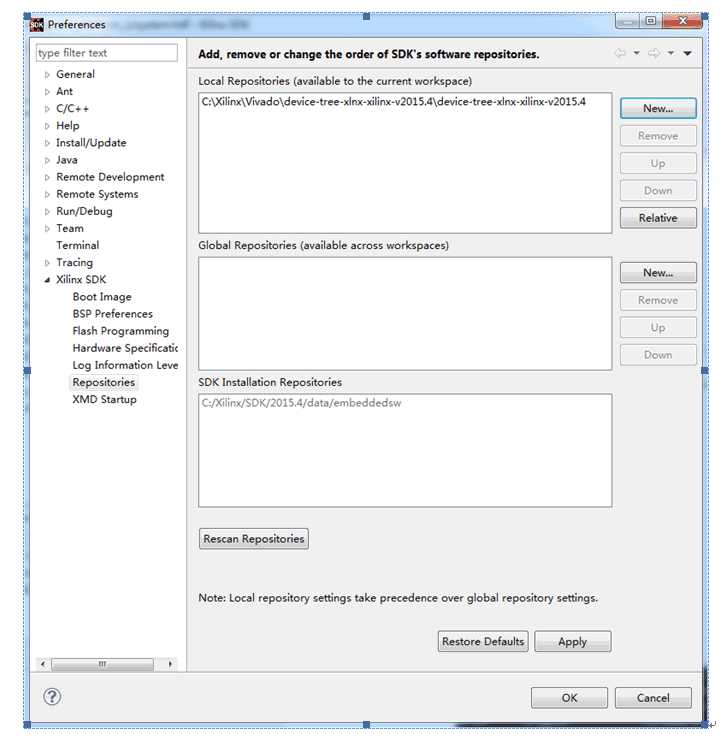722x746 pixels.
Task: Click the back navigation arrow icon
Action: (620, 53)
